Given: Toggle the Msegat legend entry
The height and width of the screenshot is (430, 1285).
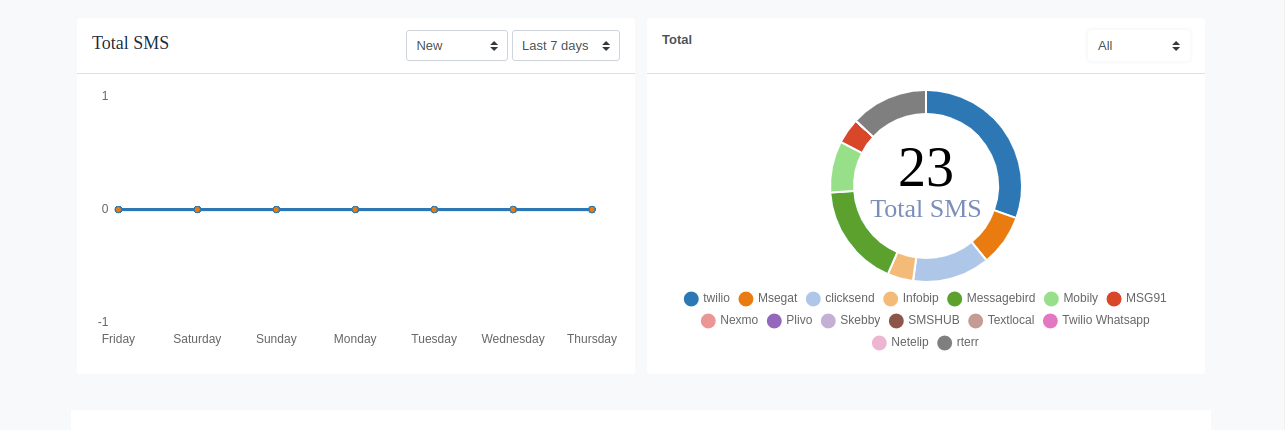Looking at the screenshot, I should [x=776, y=298].
